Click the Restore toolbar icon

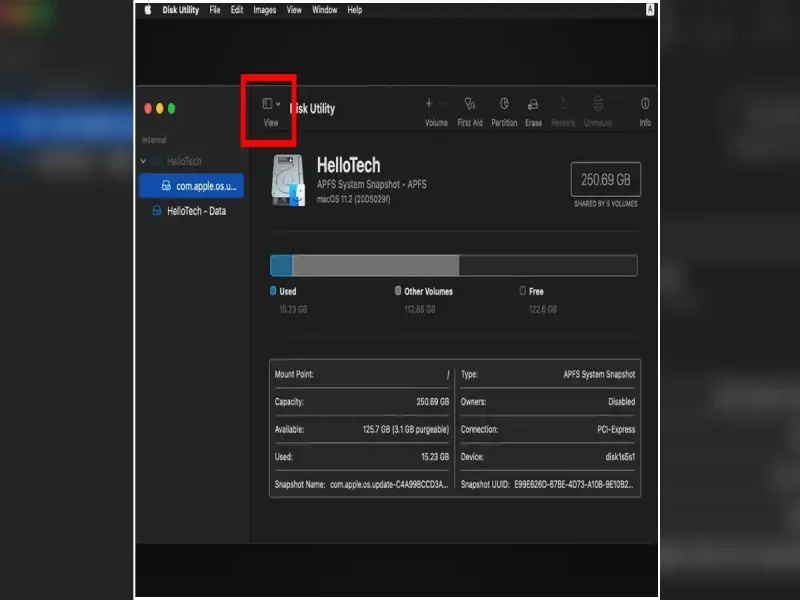563,104
